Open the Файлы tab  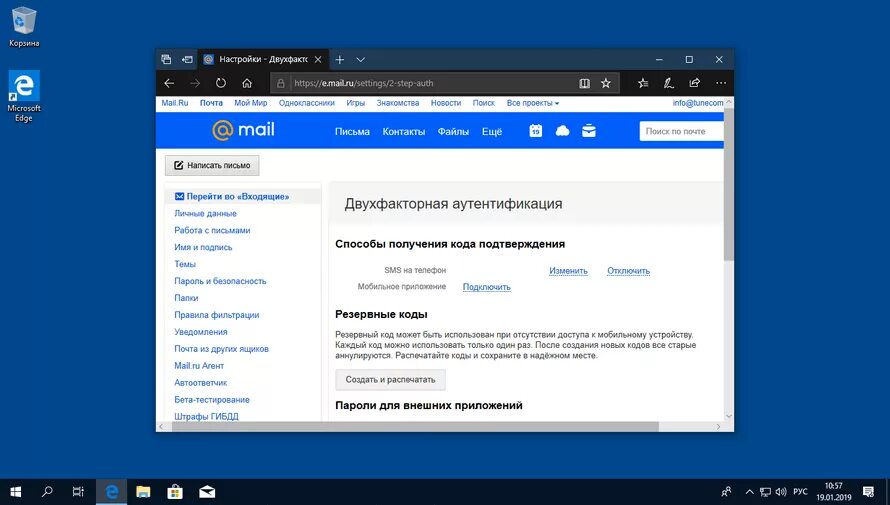[x=453, y=132]
